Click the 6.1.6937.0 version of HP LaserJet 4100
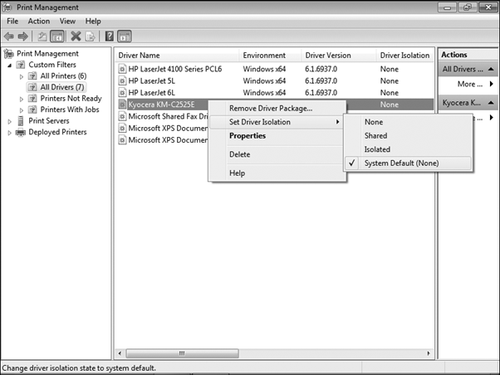This screenshot has width=500, height=375. [321, 69]
